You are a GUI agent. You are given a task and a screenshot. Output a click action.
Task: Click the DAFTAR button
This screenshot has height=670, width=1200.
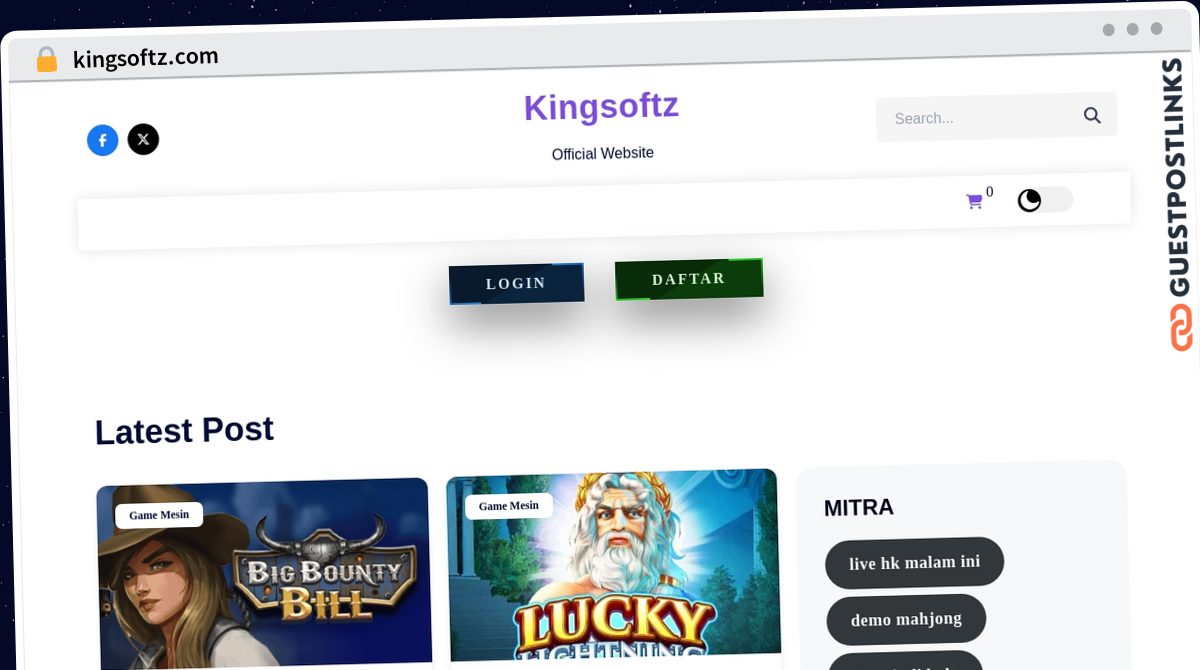(689, 279)
